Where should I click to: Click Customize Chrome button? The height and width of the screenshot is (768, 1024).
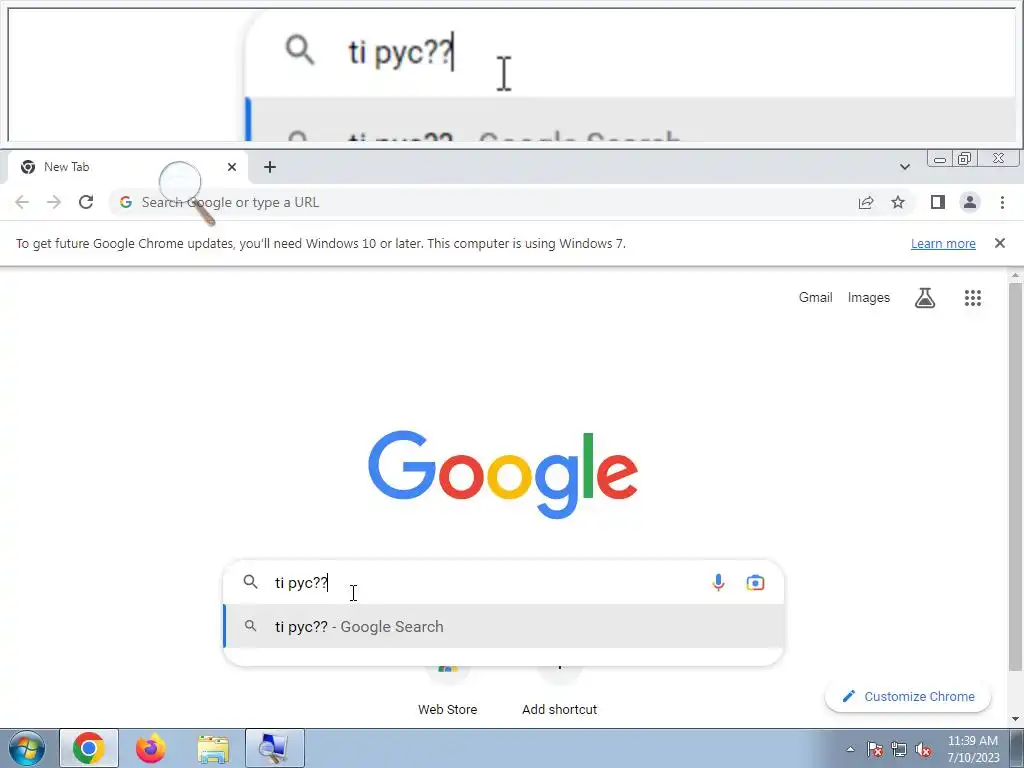908,696
